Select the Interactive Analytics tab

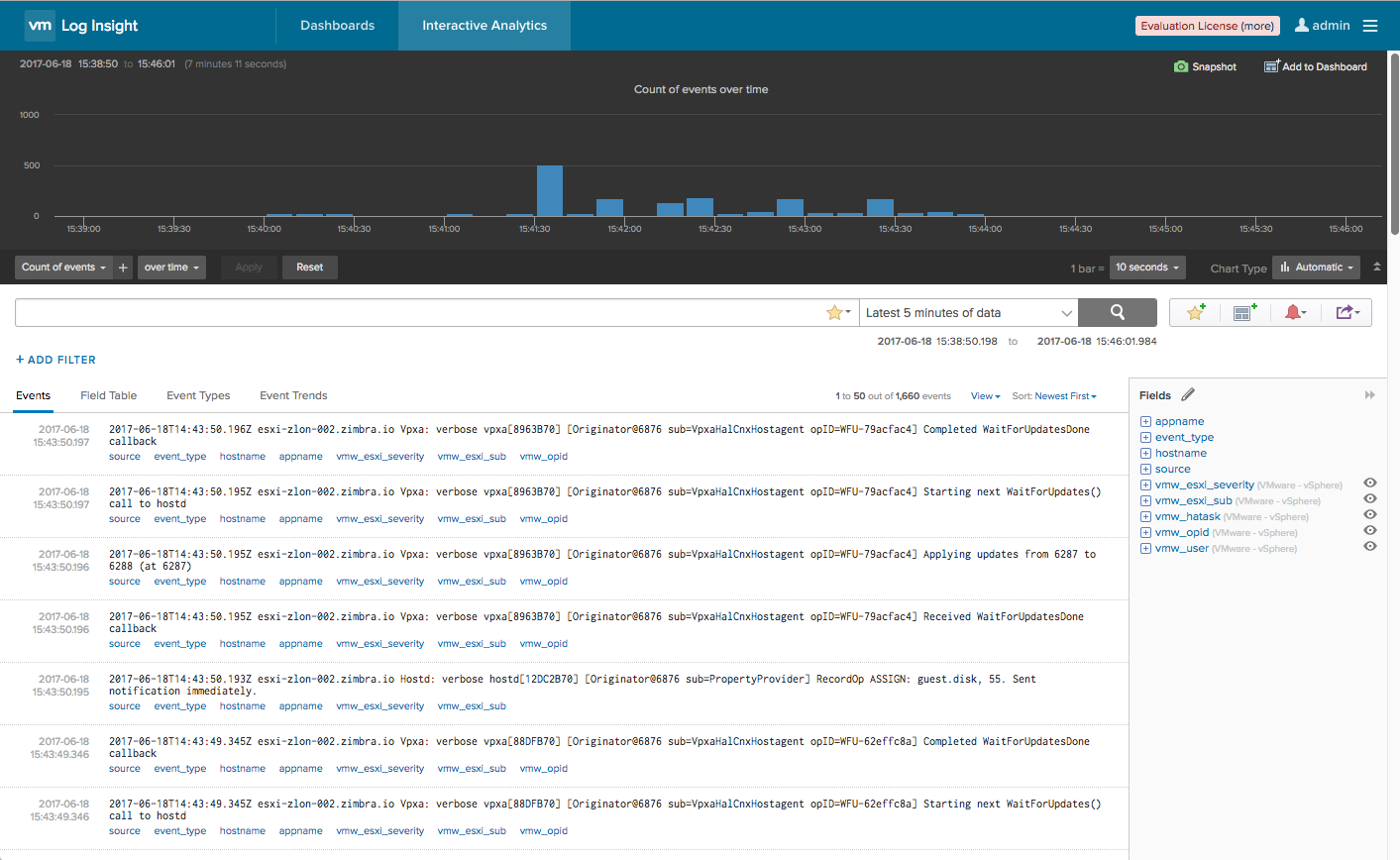pos(485,26)
